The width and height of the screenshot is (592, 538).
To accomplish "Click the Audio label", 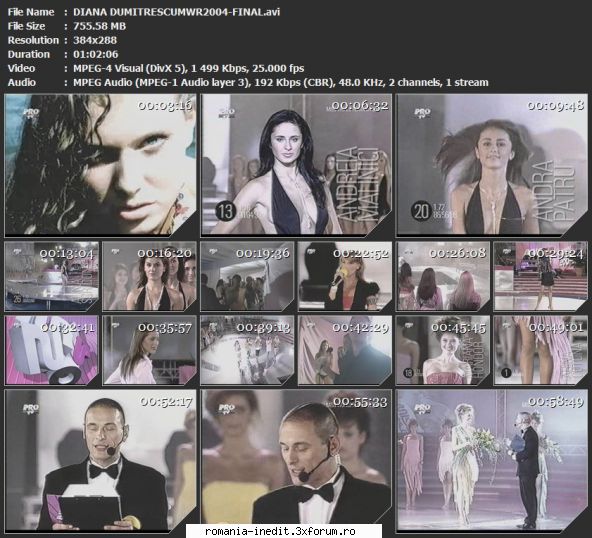I will coord(22,82).
